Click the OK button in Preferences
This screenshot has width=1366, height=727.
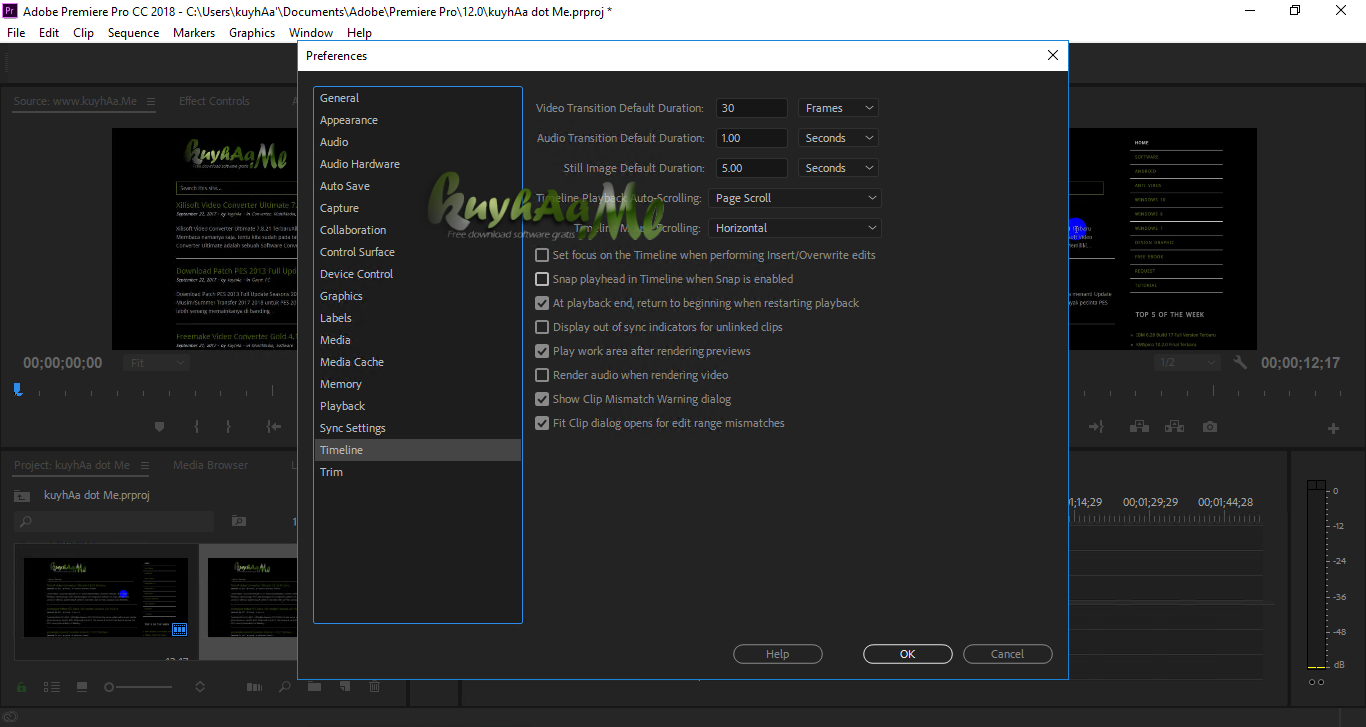[x=908, y=654]
